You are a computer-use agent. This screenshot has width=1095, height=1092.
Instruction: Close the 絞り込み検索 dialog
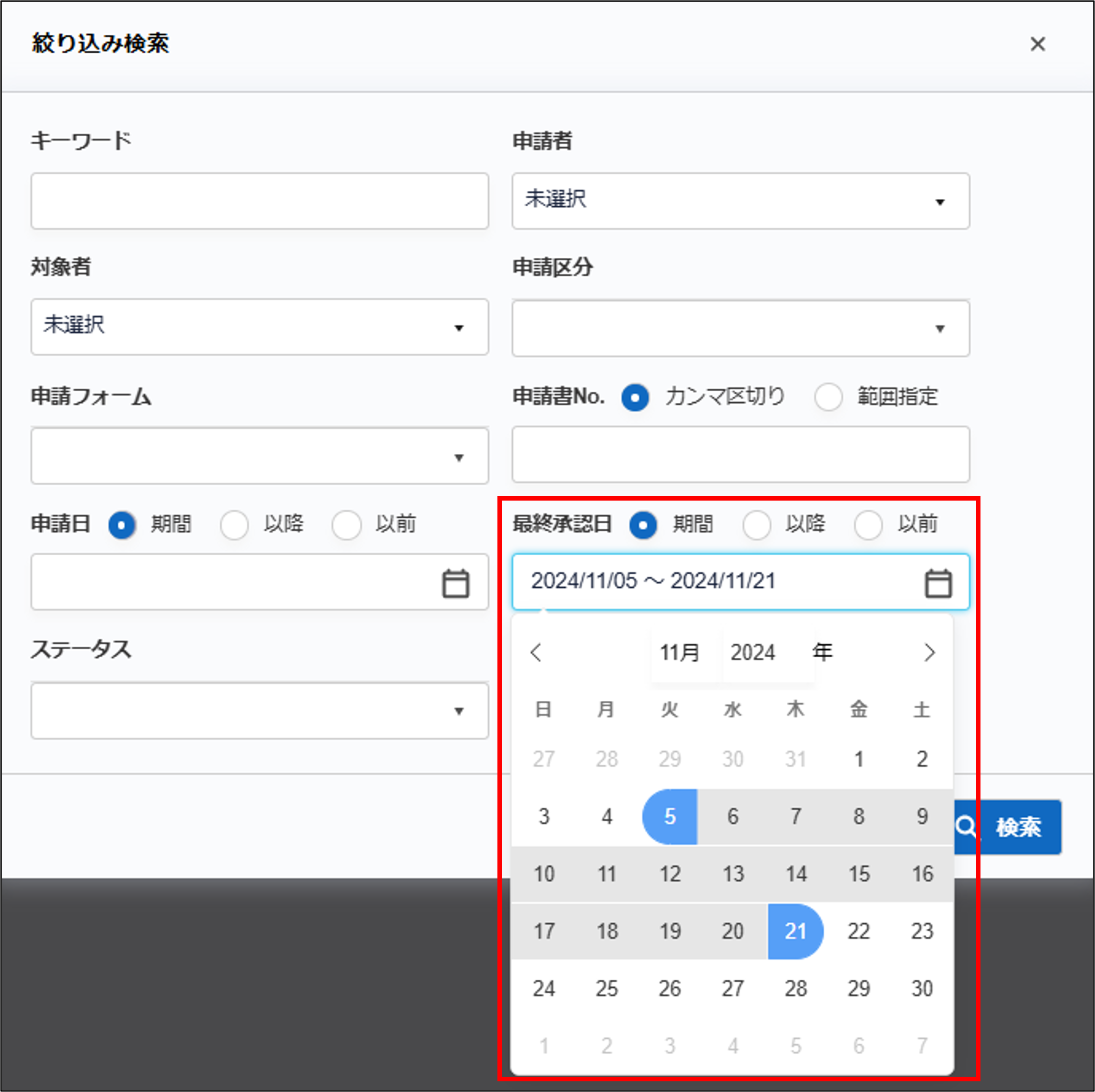pyautogui.click(x=1037, y=44)
